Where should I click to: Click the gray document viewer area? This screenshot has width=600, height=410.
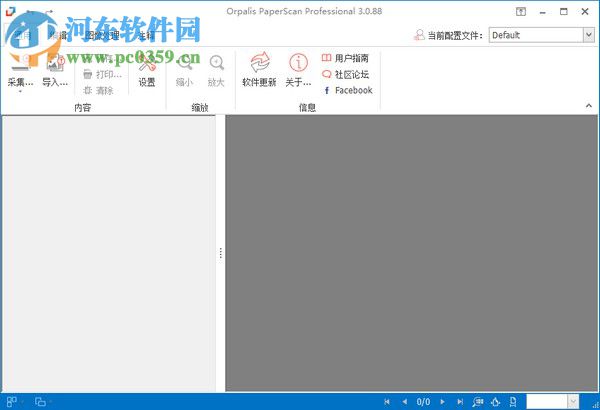coord(411,253)
